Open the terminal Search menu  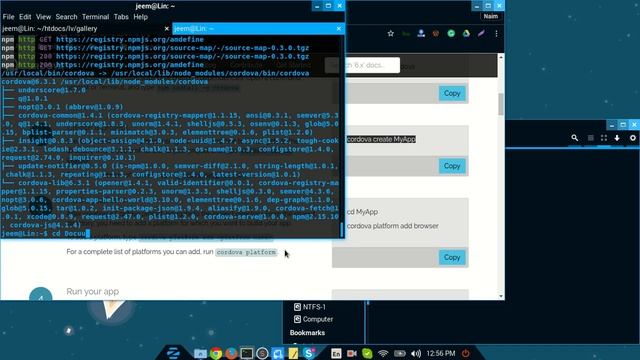[x=67, y=17]
